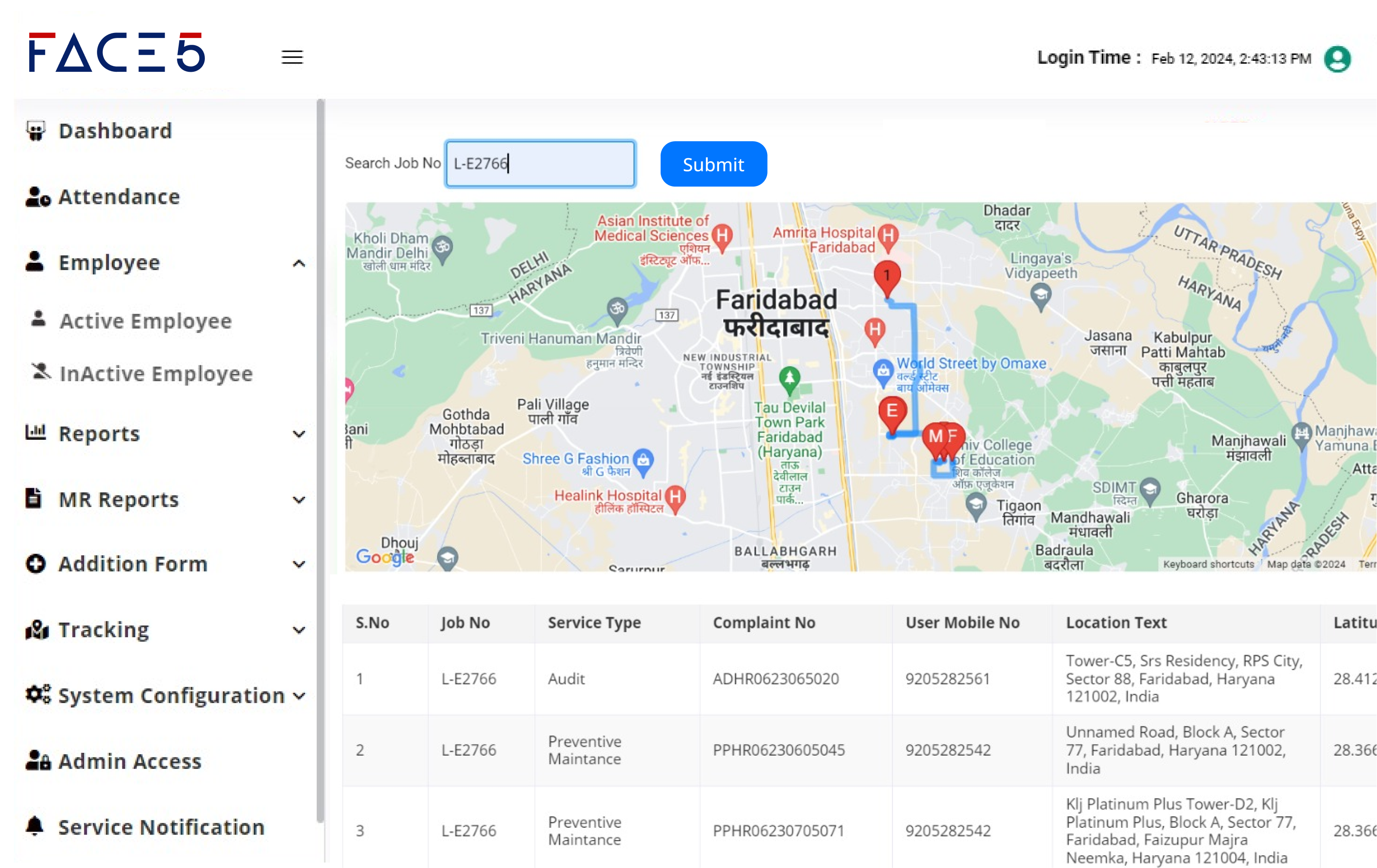This screenshot has height=868, width=1377.
Task: Click the hamburger menu icon
Action: (292, 57)
